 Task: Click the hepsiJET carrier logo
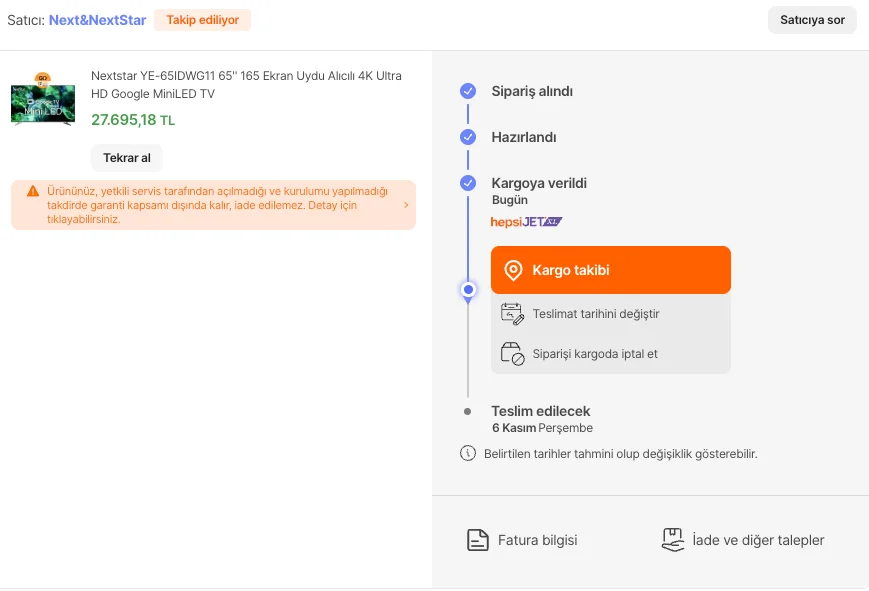[x=526, y=222]
